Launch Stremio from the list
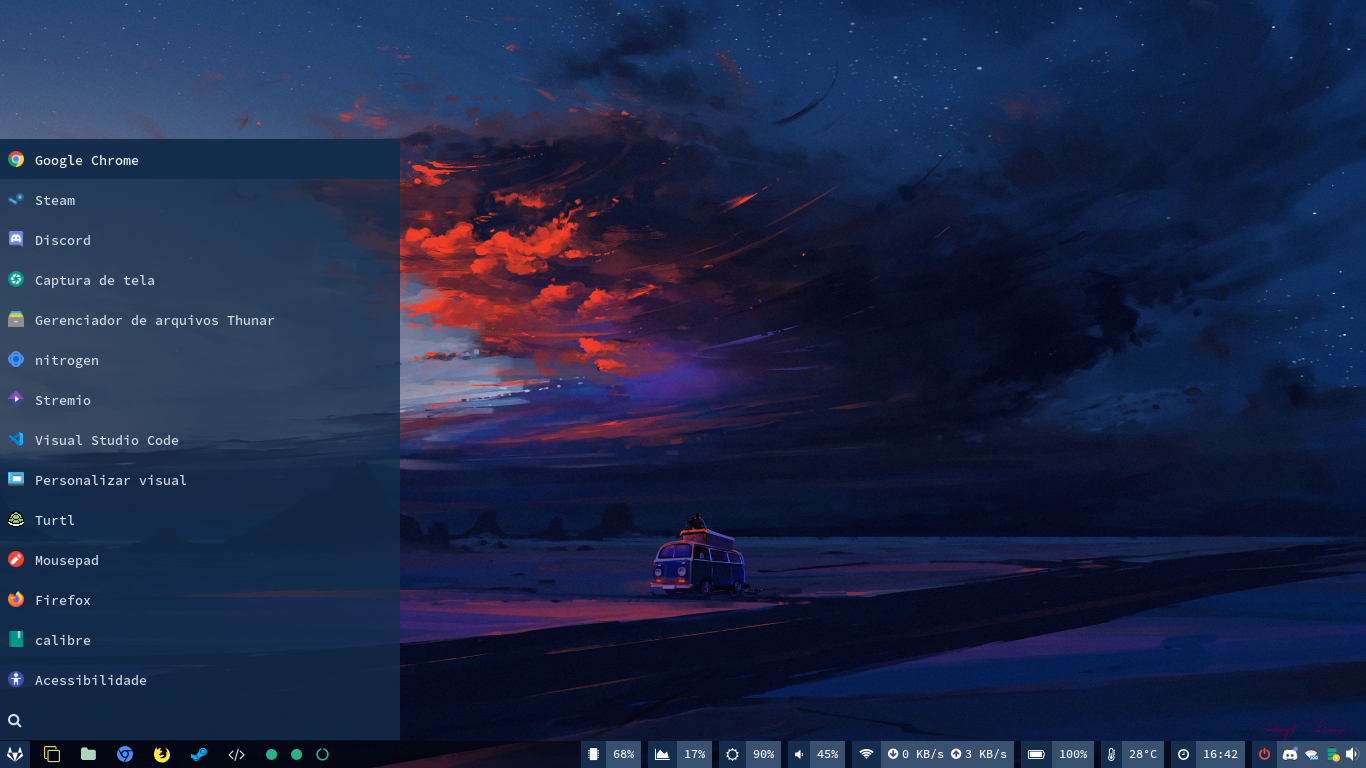Screen dimensions: 1366x768 point(63,400)
